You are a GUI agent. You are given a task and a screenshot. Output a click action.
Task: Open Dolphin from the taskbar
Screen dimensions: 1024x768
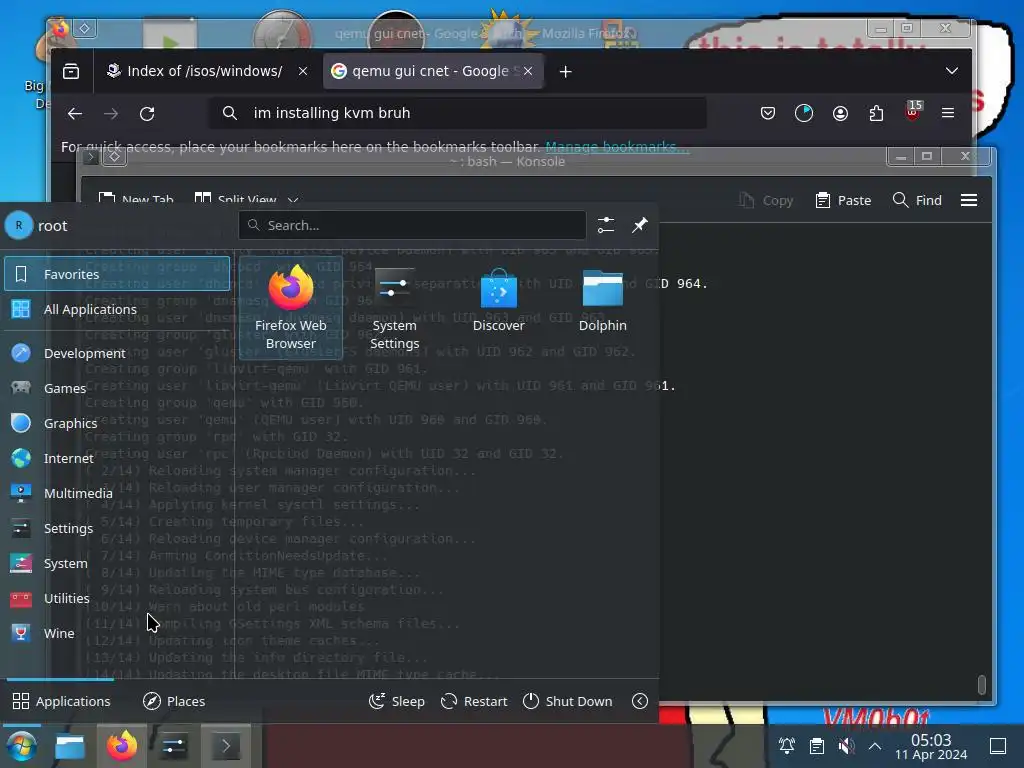click(70, 746)
